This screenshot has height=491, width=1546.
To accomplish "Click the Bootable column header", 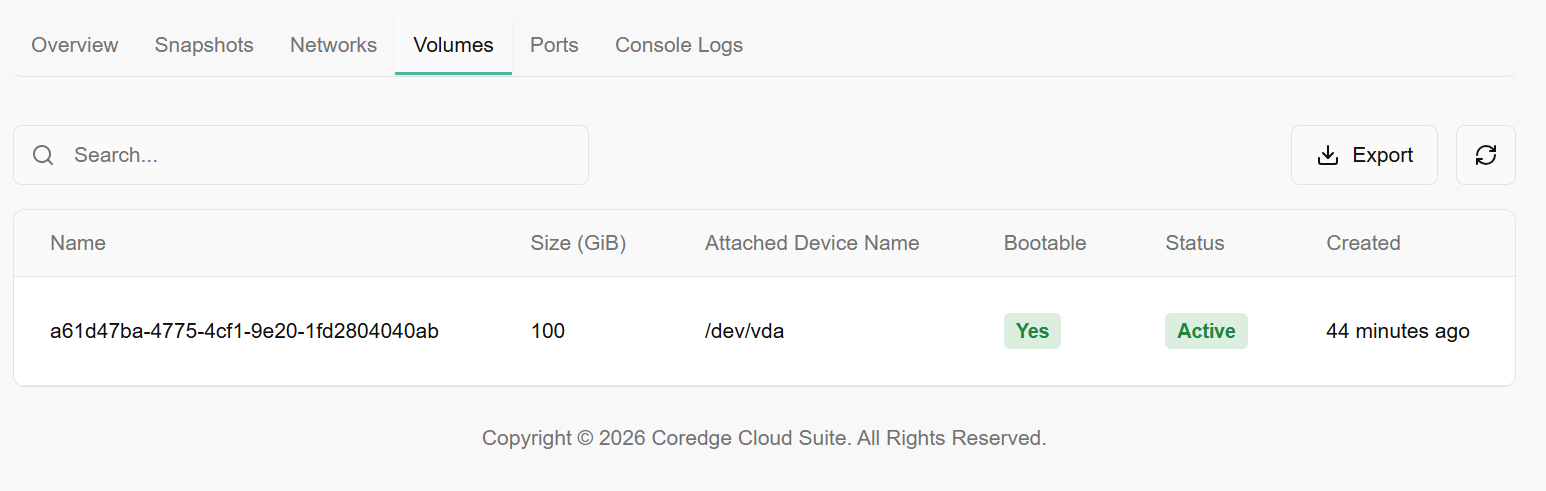I will pyautogui.click(x=1044, y=243).
